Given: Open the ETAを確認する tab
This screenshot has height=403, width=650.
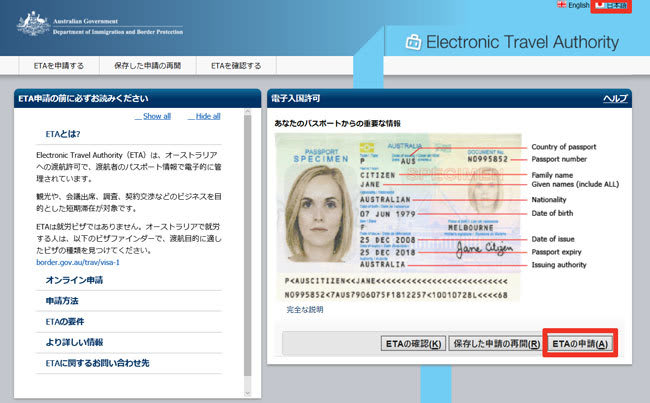Looking at the screenshot, I should [236, 66].
